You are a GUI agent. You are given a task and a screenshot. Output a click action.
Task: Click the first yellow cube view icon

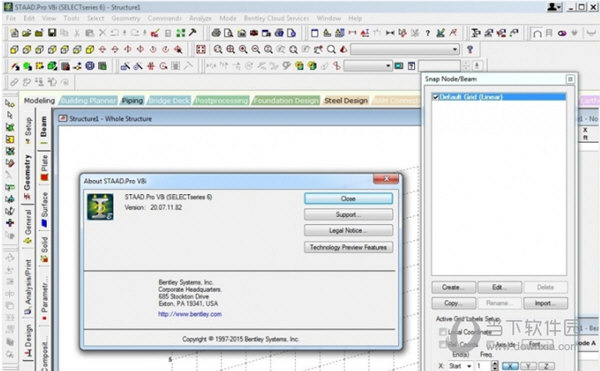14,49
